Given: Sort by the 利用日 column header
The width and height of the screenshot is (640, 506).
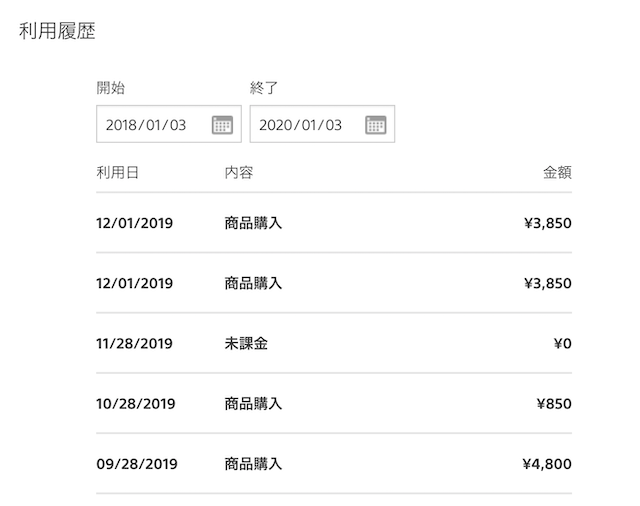Looking at the screenshot, I should [117, 173].
